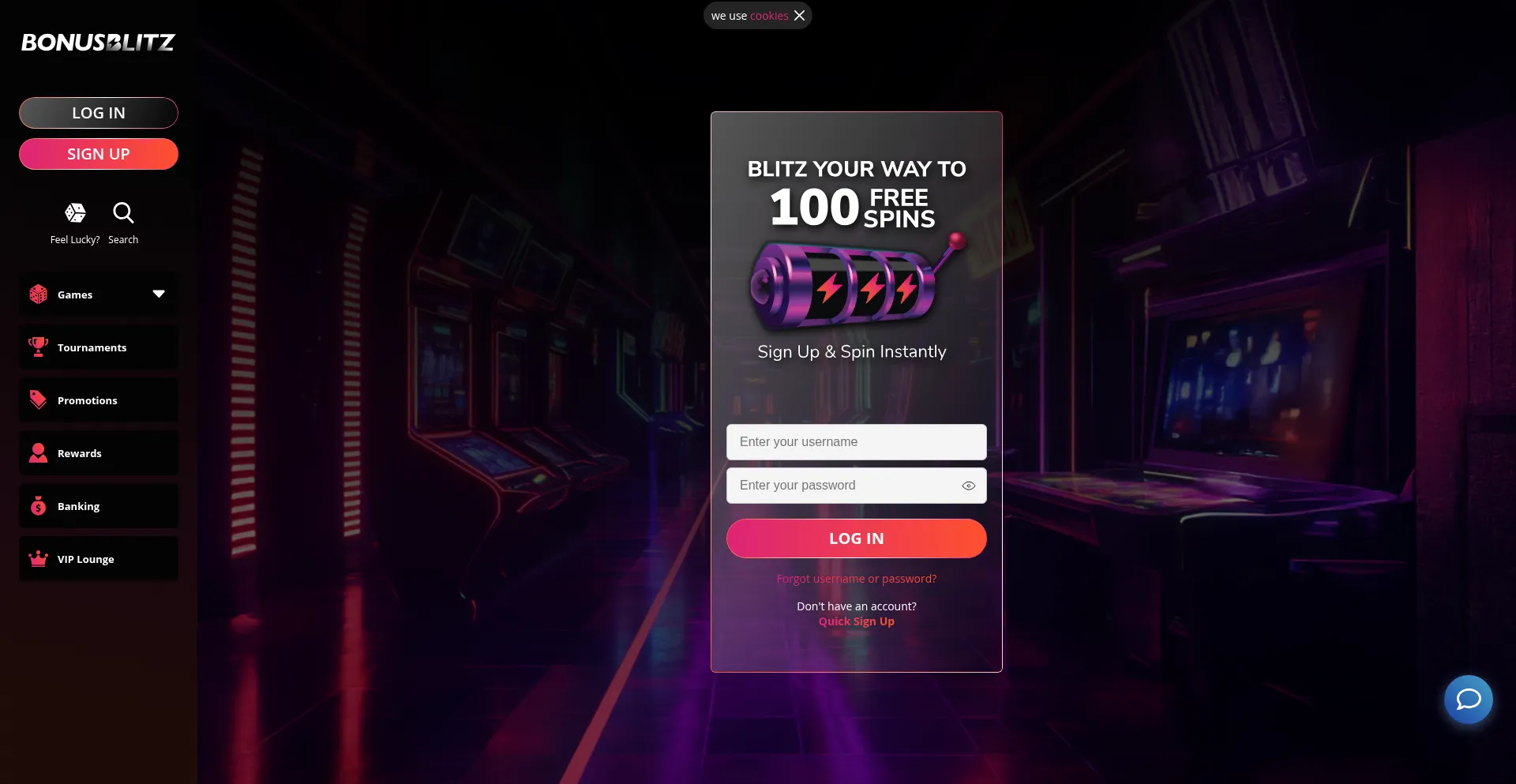This screenshot has width=1516, height=784.
Task: Open the live chat bubble icon
Action: [1469, 700]
